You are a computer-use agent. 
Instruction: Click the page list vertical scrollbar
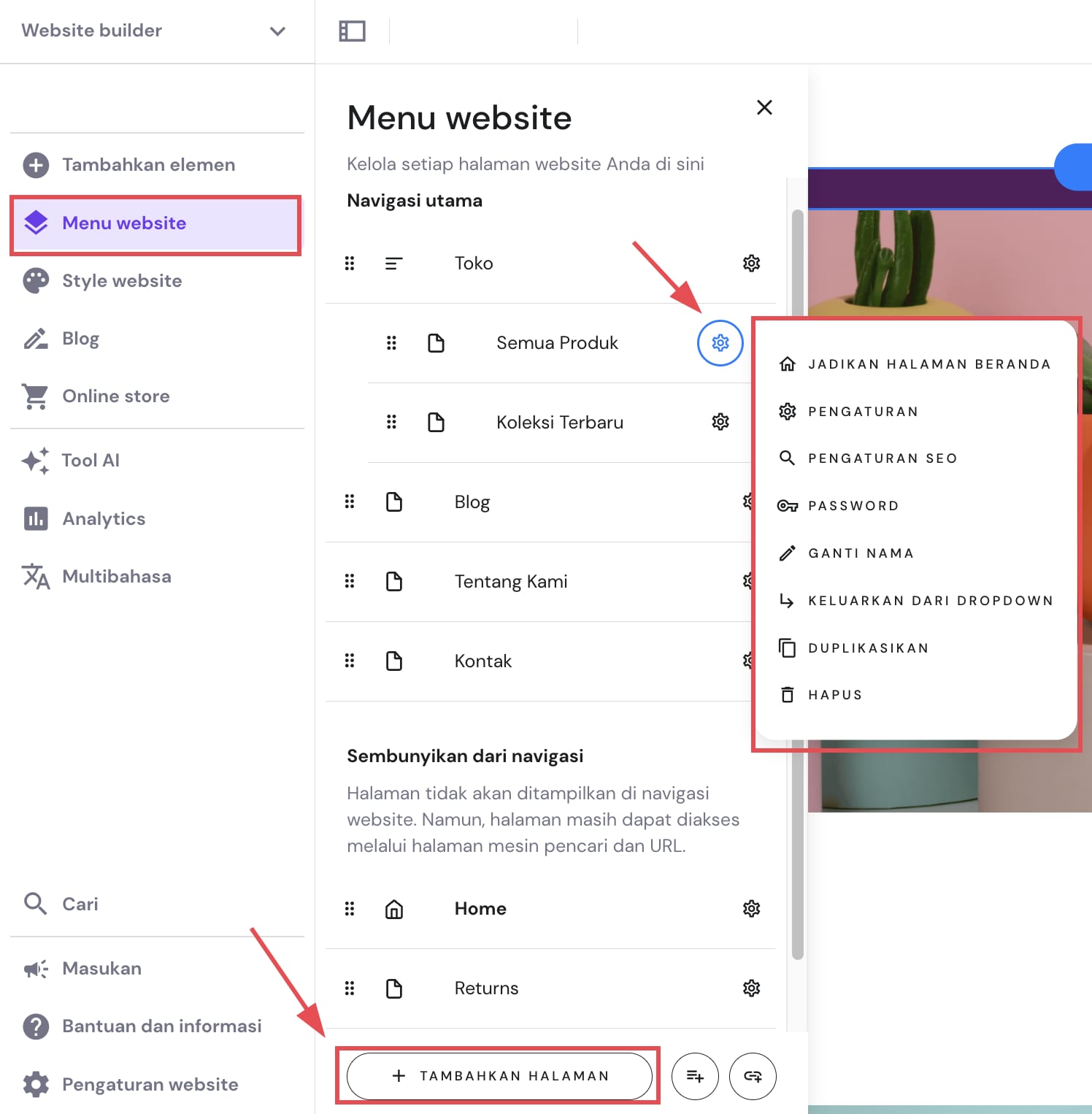tap(797, 584)
